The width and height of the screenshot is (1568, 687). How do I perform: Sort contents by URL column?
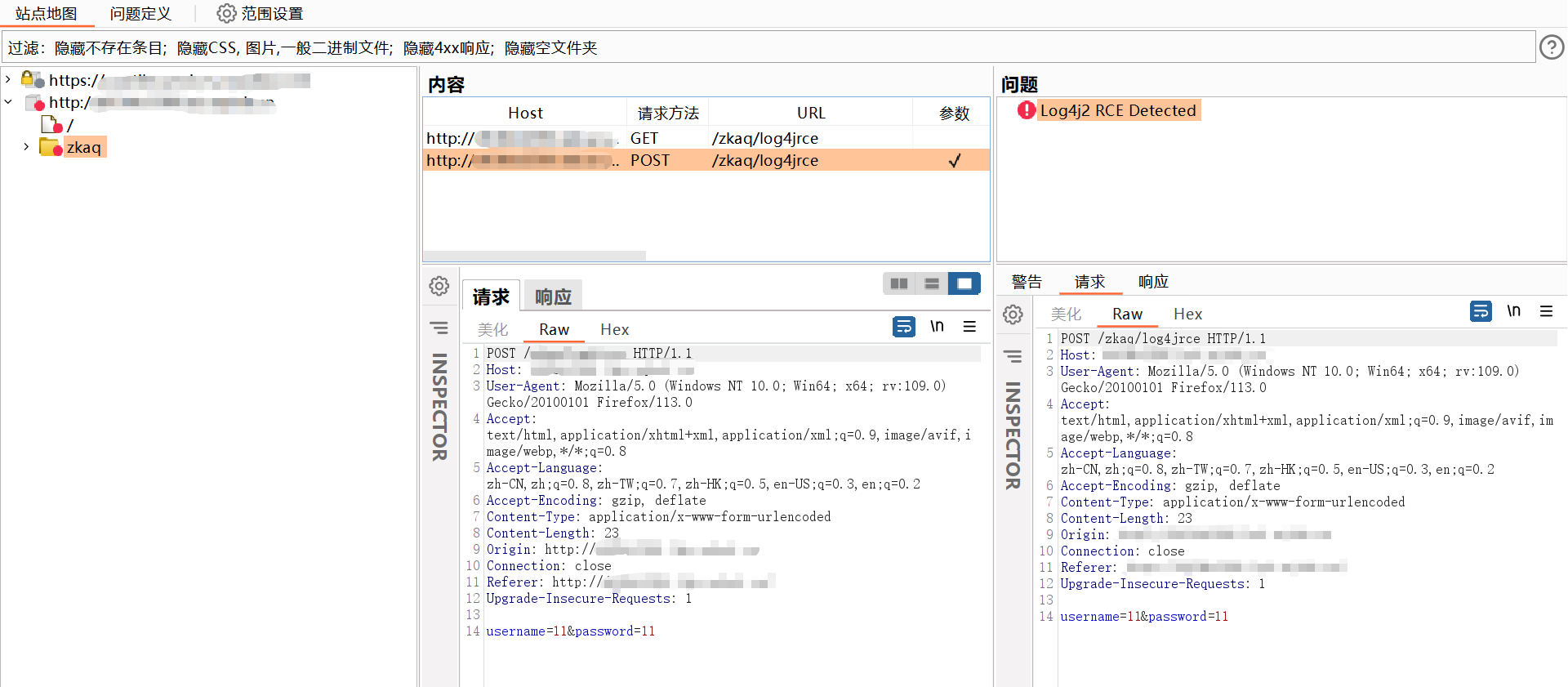(811, 113)
